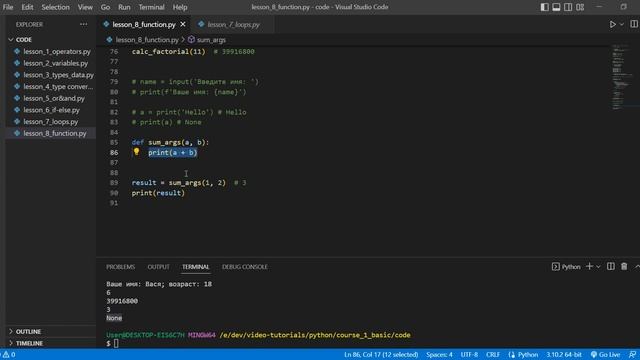Click None output in terminal
Viewport: 640px width, 360px height.
pos(114,318)
